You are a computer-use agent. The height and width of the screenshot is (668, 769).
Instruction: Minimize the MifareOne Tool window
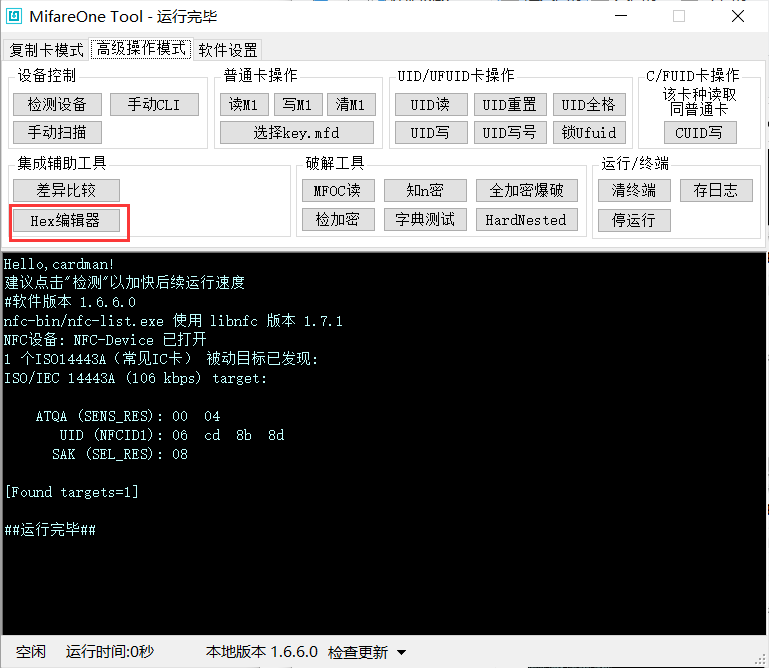coord(621,16)
